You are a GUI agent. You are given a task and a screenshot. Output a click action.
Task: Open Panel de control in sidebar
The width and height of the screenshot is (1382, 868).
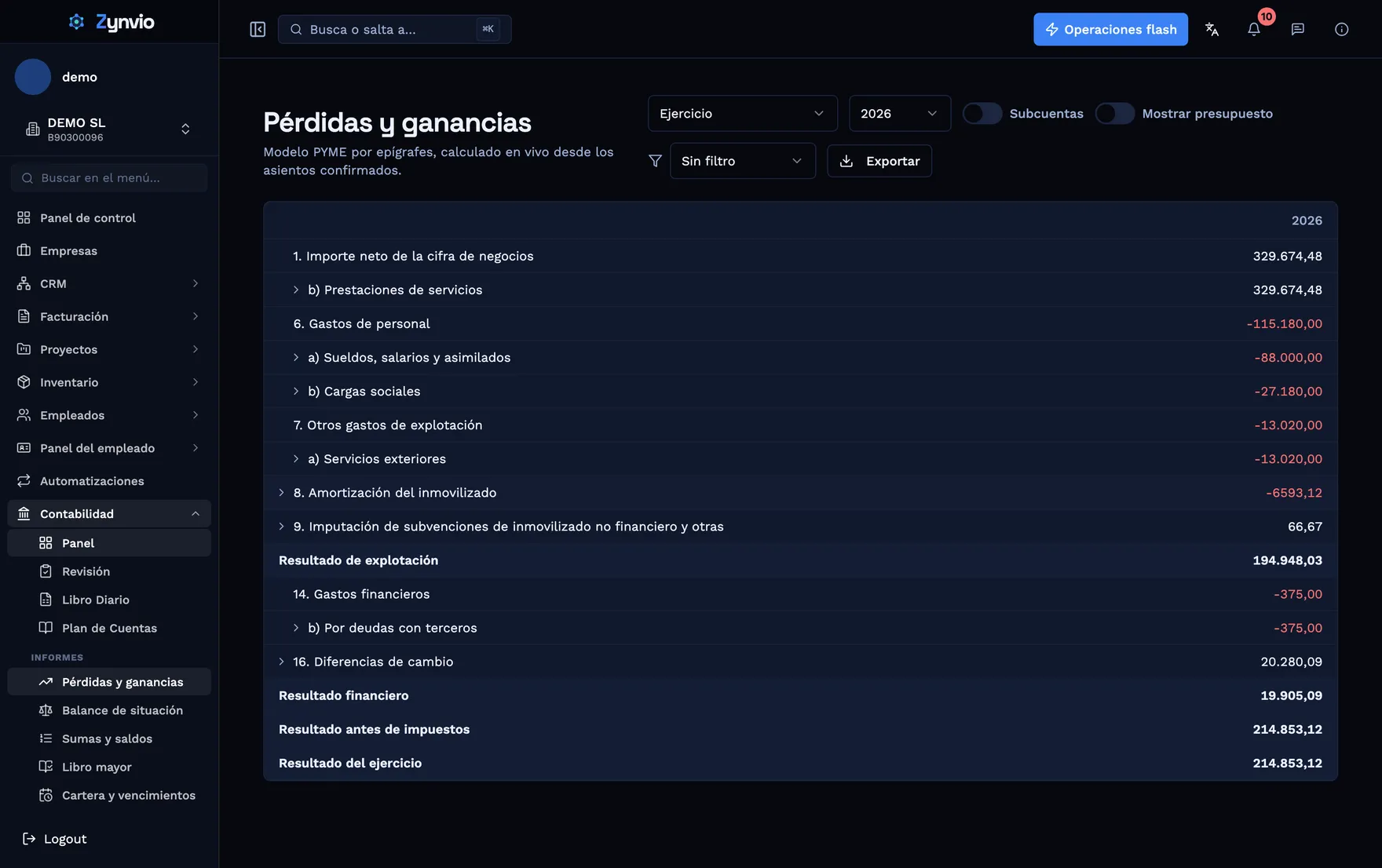tap(109, 217)
